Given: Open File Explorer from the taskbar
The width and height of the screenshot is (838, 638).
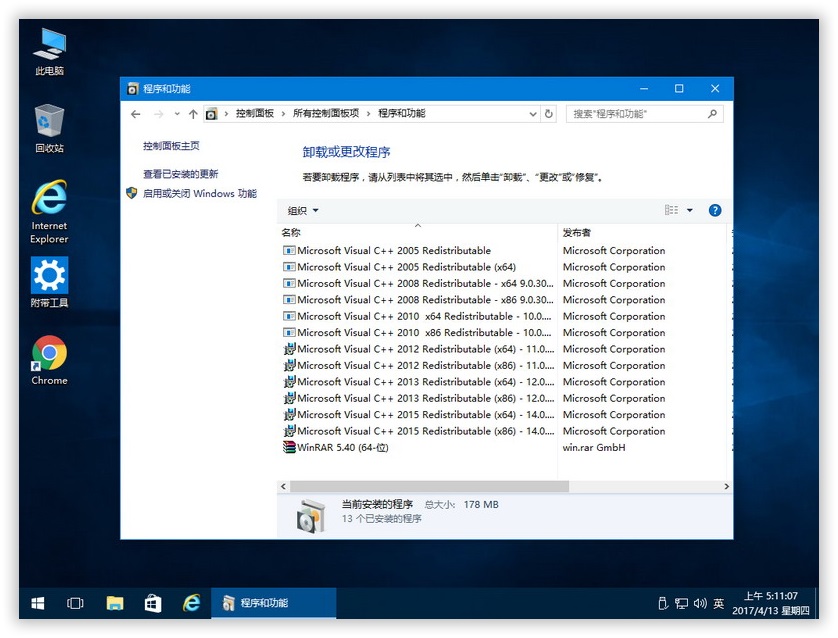Looking at the screenshot, I should [114, 603].
